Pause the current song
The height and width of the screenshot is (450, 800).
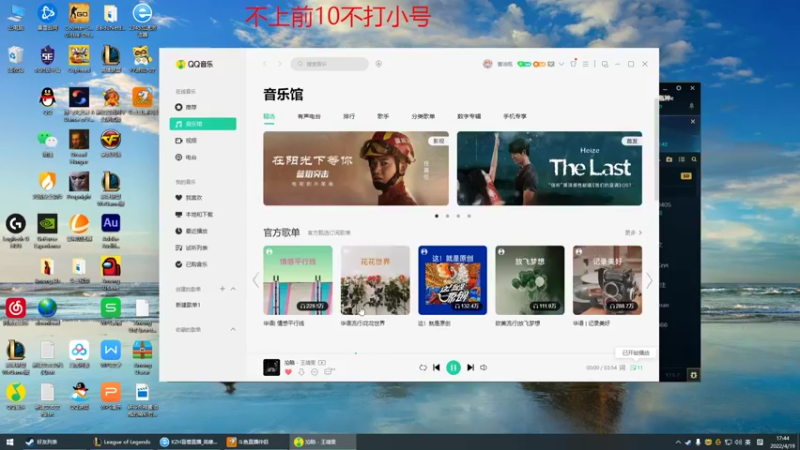coord(453,368)
